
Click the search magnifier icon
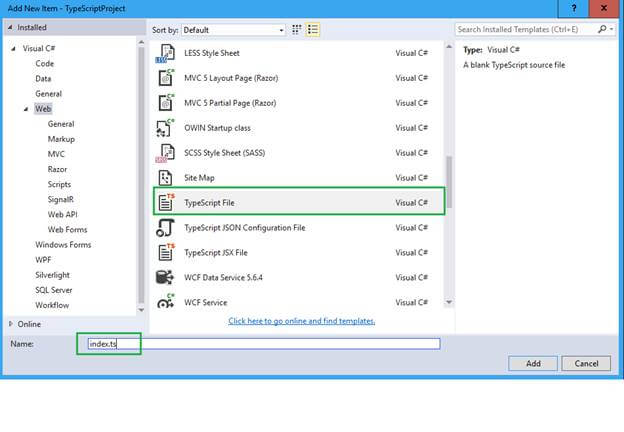tap(602, 29)
